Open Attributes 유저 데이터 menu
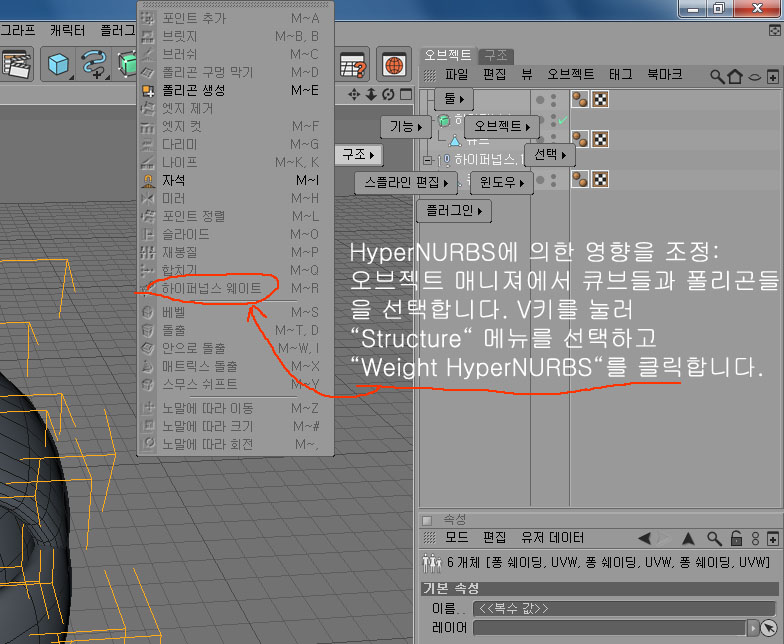Screen dimensions: 784x644 coord(552,538)
